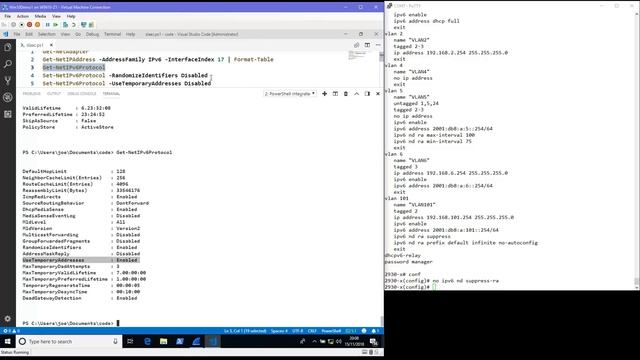Viewport: 640px width, 360px height.
Task: Add a new terminal with the plus icon
Action: coord(324,93)
